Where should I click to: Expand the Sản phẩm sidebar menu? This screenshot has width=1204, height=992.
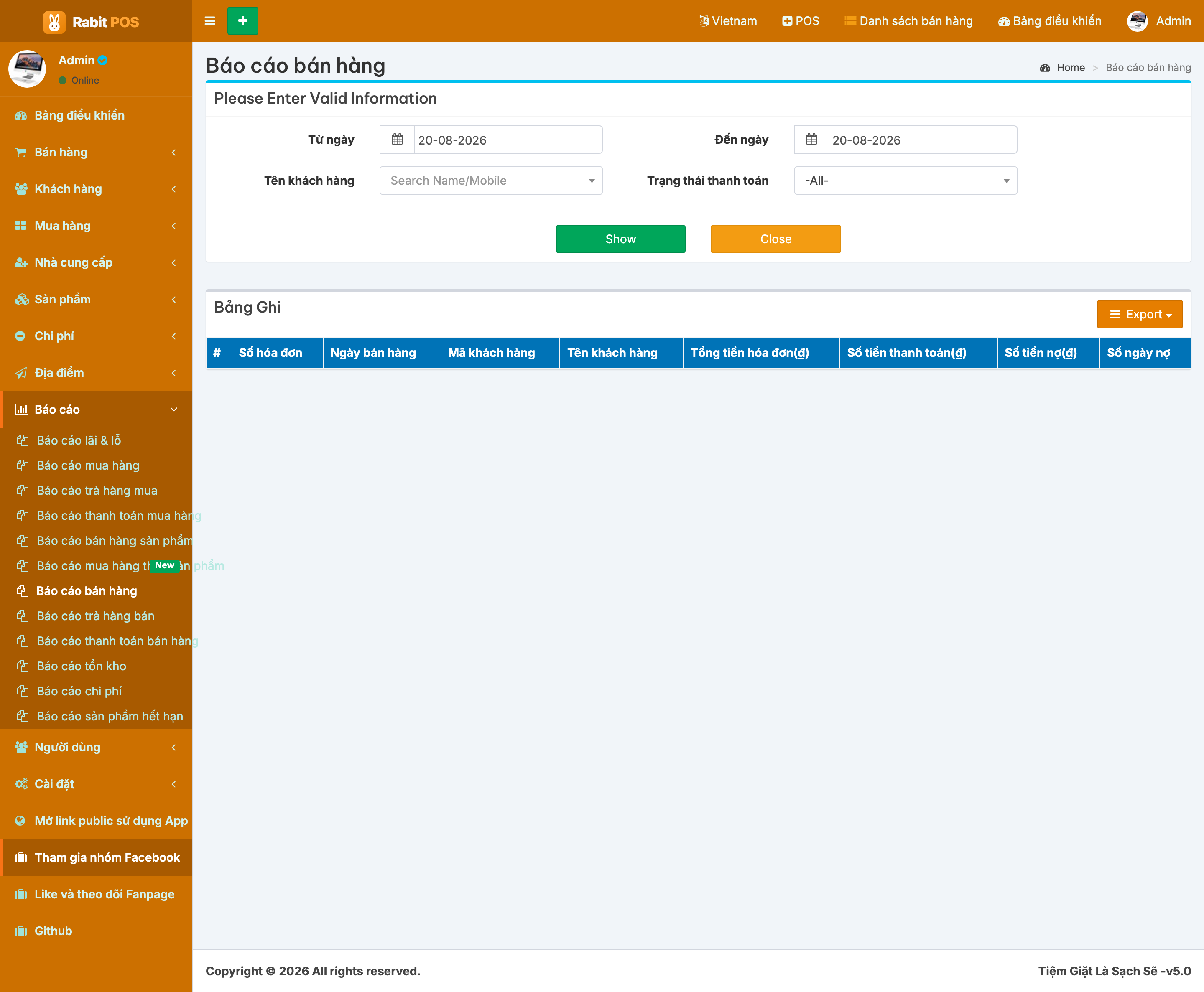pos(96,299)
